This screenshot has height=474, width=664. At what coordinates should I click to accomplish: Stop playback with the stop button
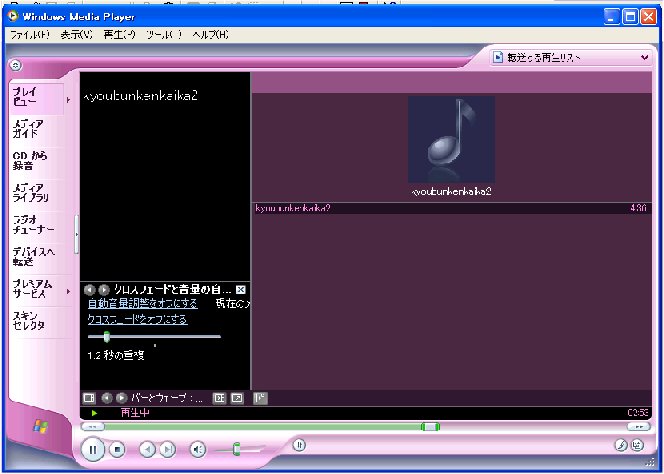coord(117,449)
